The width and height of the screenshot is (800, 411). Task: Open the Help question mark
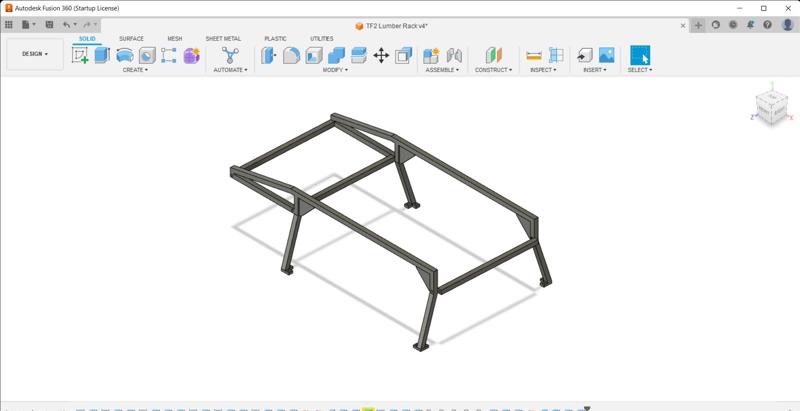767,24
